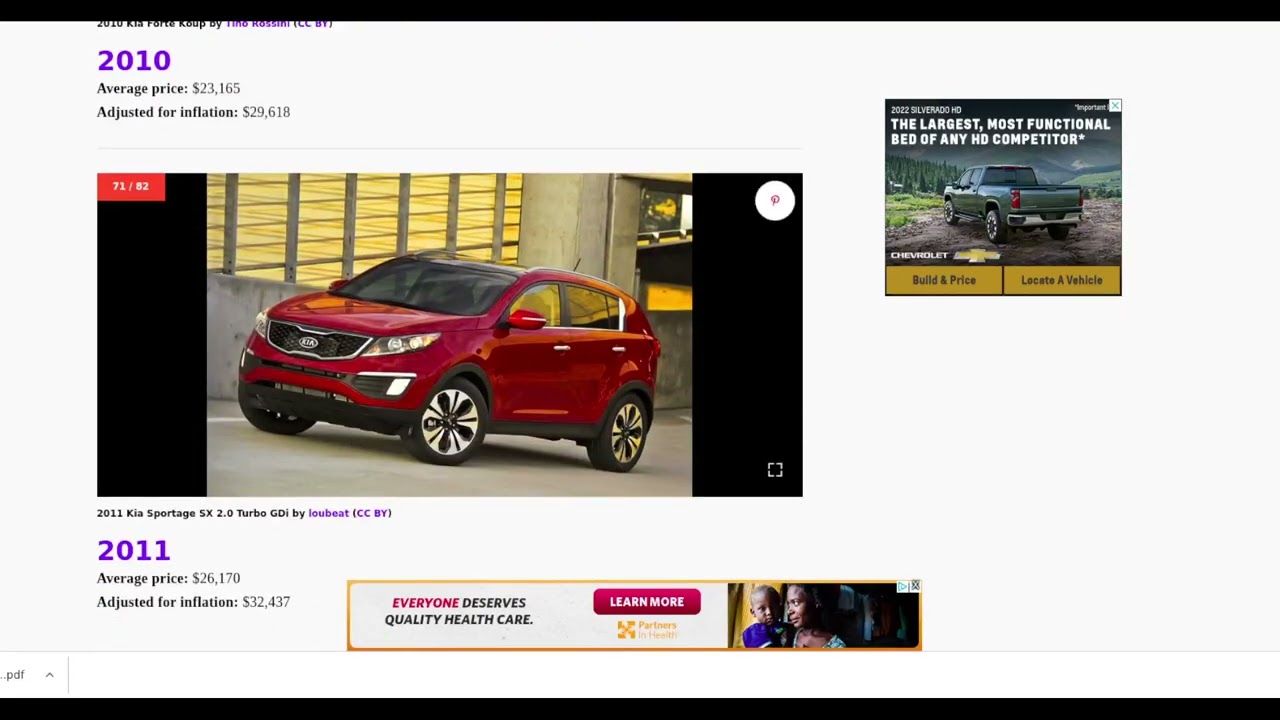Close the bottom health care banner ad
1280x720 pixels.
pos(915,586)
